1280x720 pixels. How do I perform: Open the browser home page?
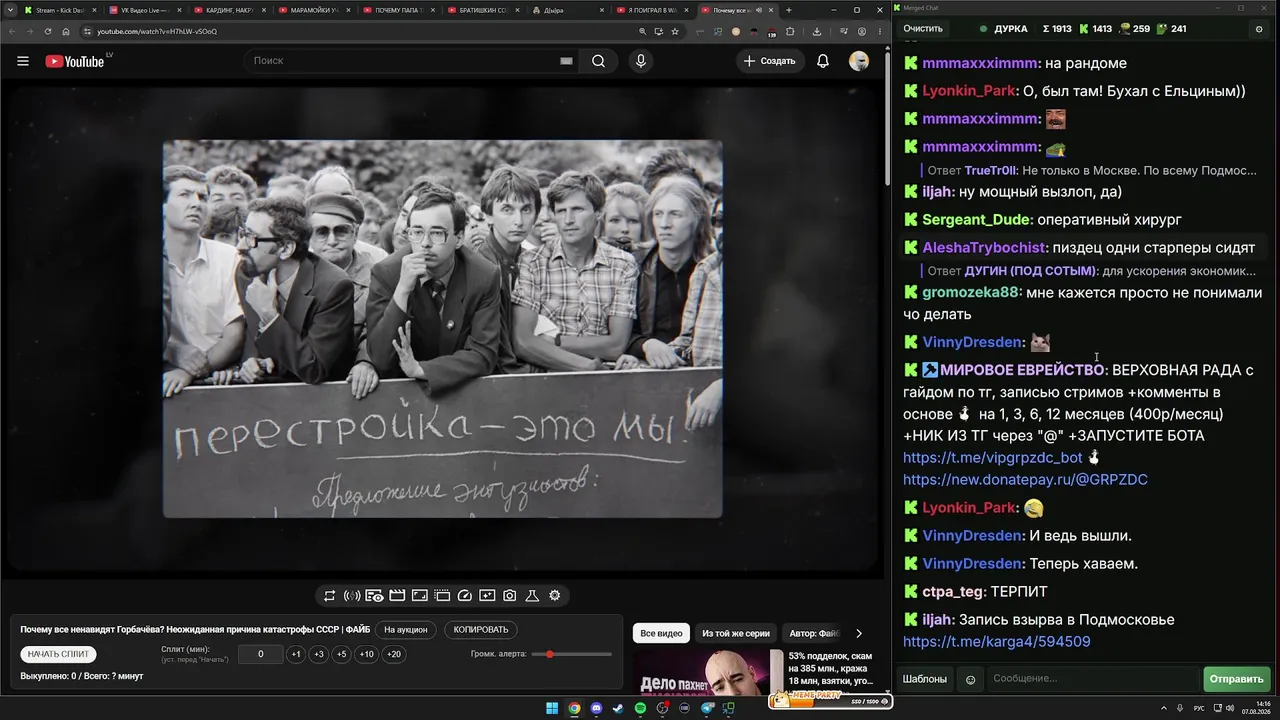66,31
